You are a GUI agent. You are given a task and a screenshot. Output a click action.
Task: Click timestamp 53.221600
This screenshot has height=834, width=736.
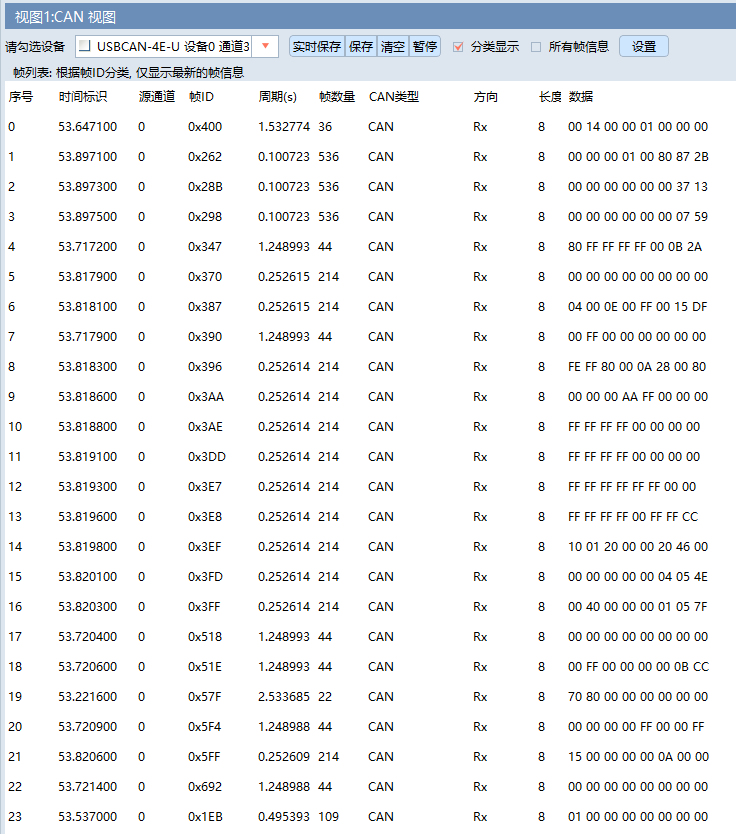tap(87, 697)
